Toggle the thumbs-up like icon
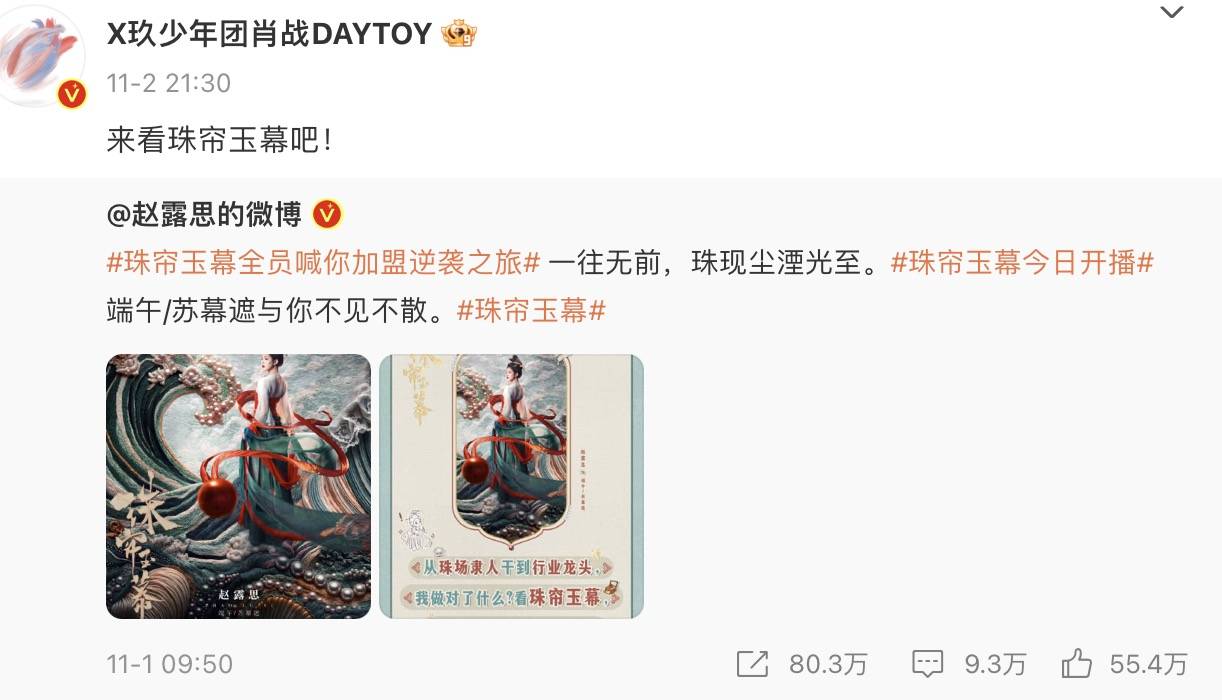1222x700 pixels. (1077, 662)
